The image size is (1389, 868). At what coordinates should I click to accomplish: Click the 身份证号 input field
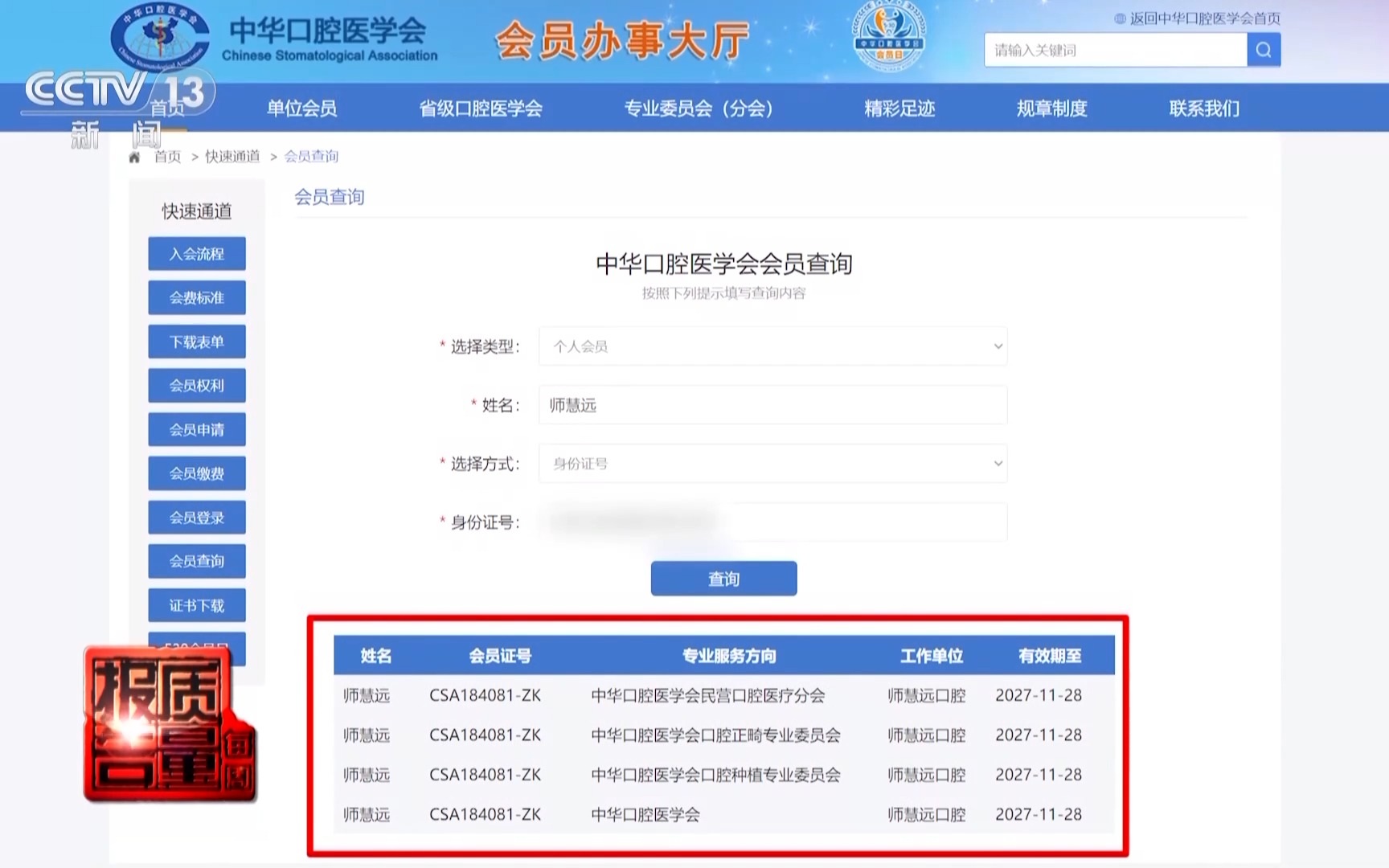772,522
